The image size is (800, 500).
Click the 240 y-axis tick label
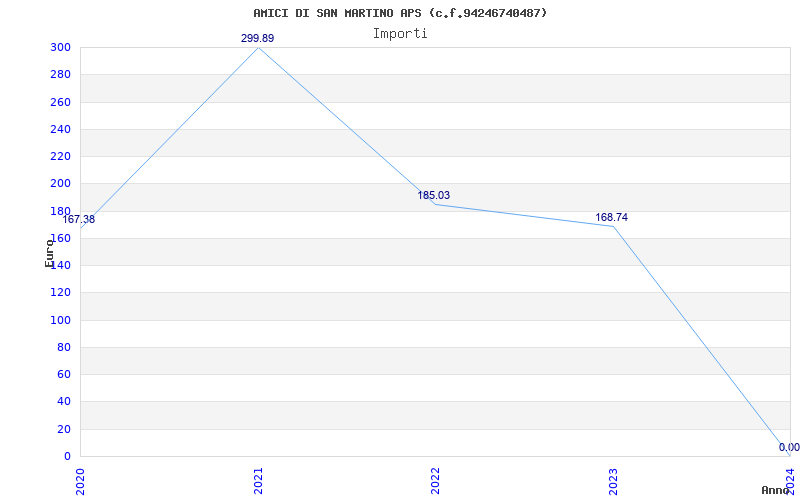pos(60,129)
